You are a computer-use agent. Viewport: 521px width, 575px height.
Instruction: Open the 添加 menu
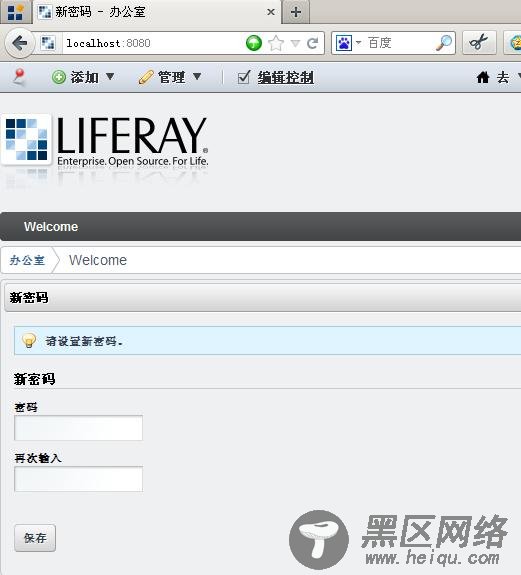[x=84, y=77]
